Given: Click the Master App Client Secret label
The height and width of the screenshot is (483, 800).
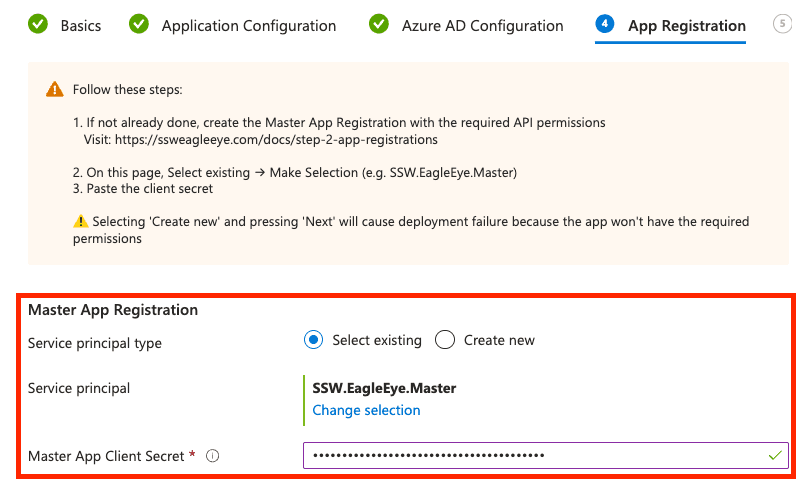Looking at the screenshot, I should click(106, 456).
